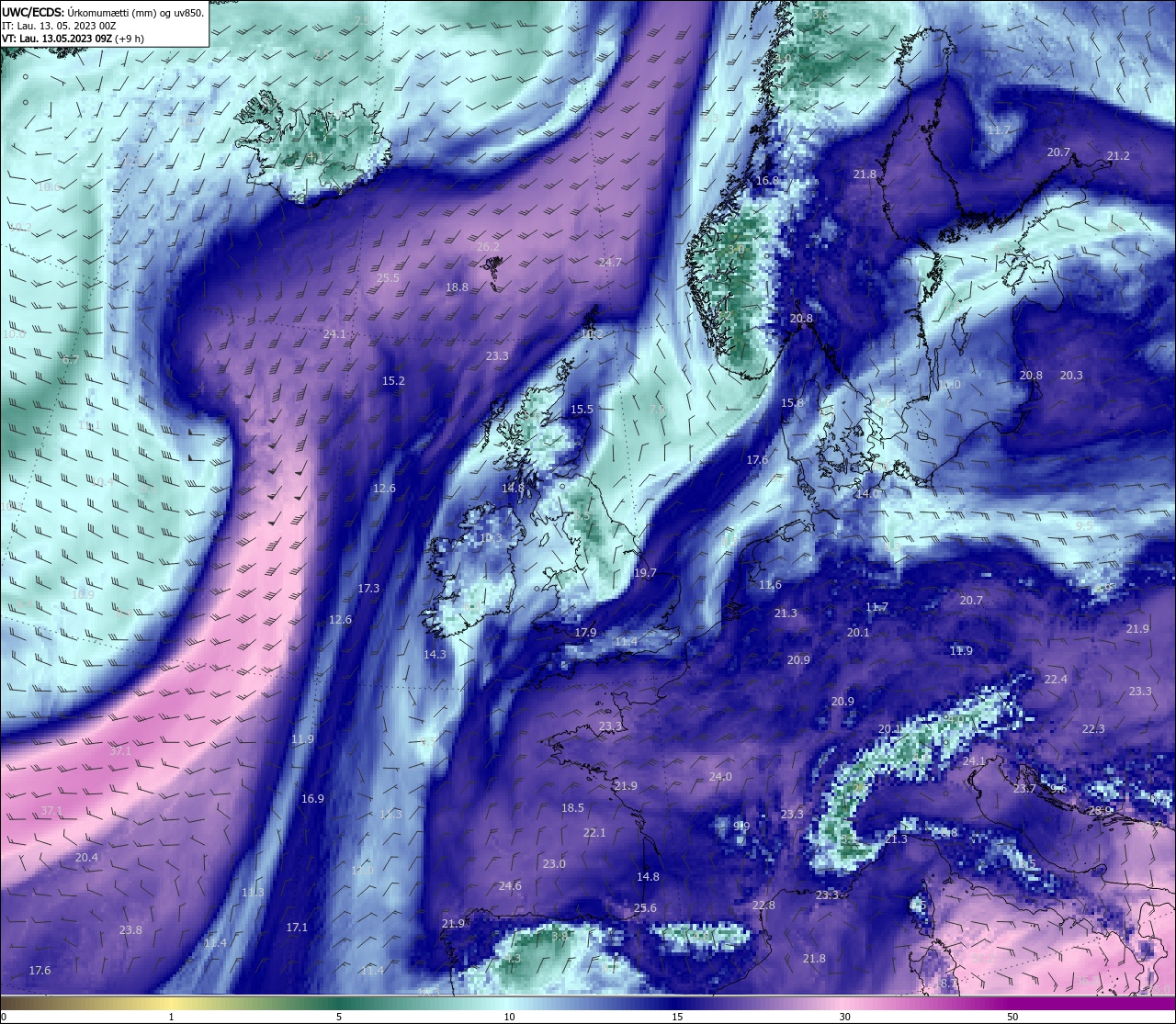Click the map value 23.8
The height and width of the screenshot is (1024, 1176).
point(130,930)
